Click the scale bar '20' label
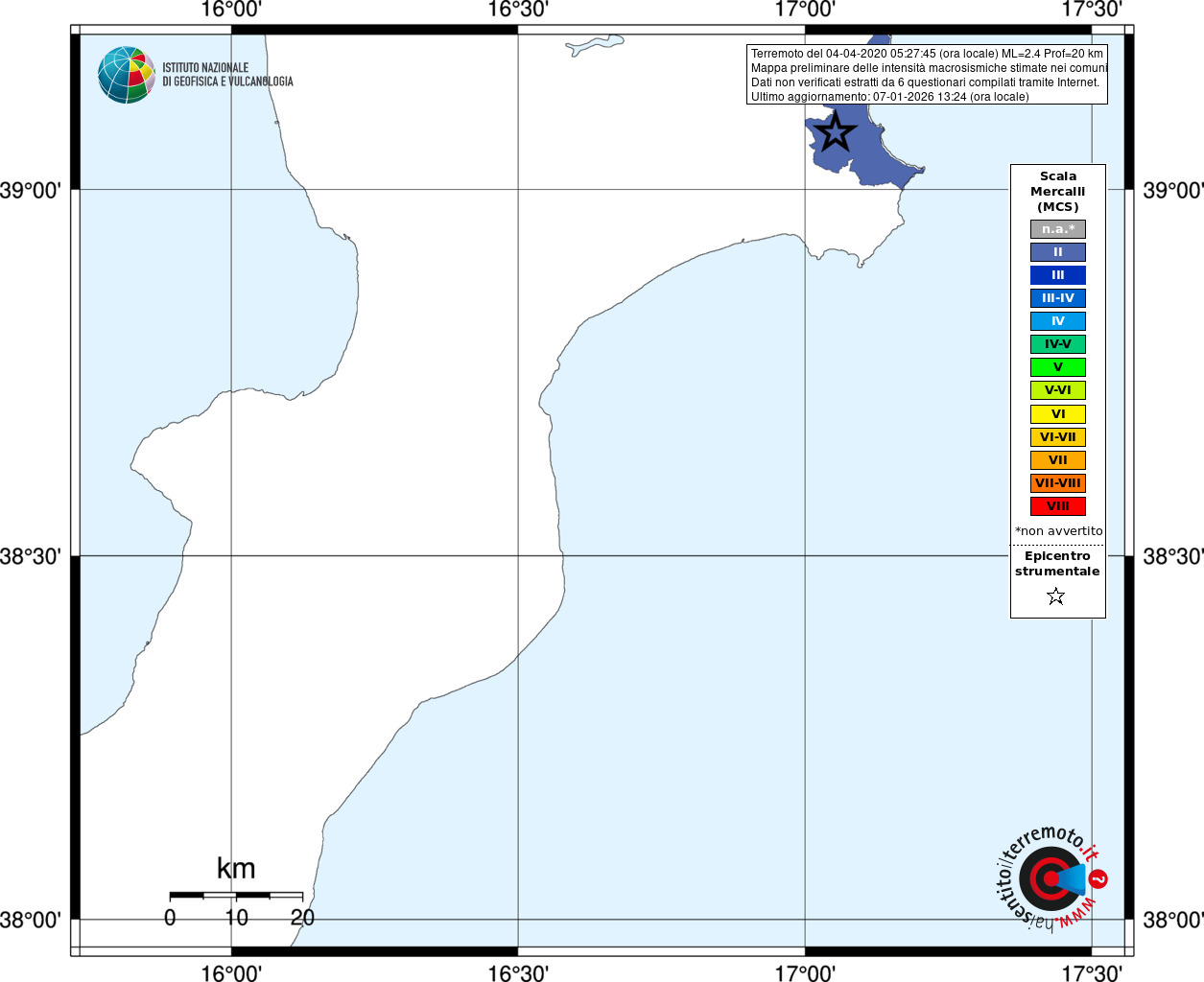Screen dimensions: 1204x982 pyautogui.click(x=302, y=918)
